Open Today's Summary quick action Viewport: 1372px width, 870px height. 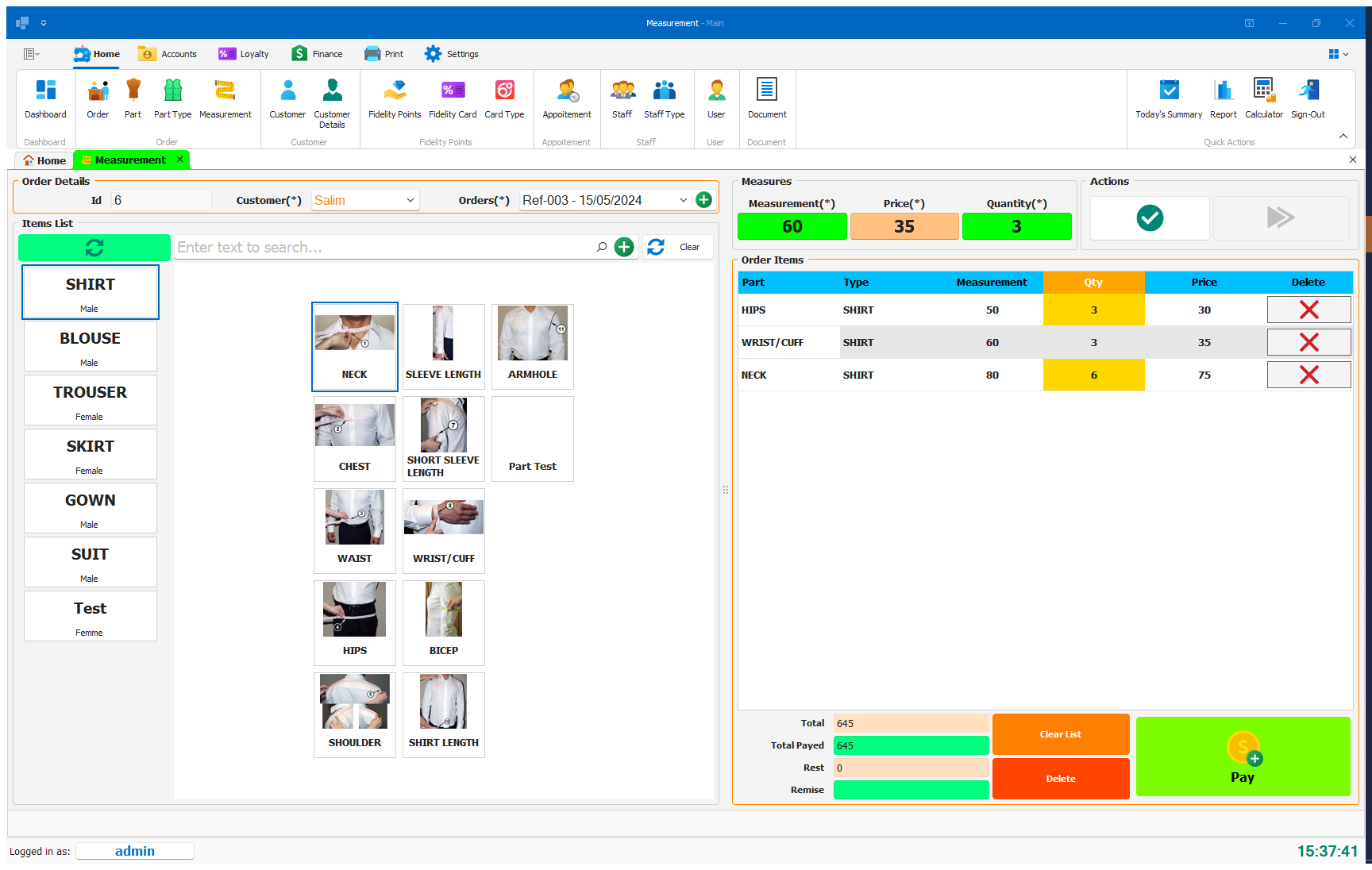point(1169,98)
